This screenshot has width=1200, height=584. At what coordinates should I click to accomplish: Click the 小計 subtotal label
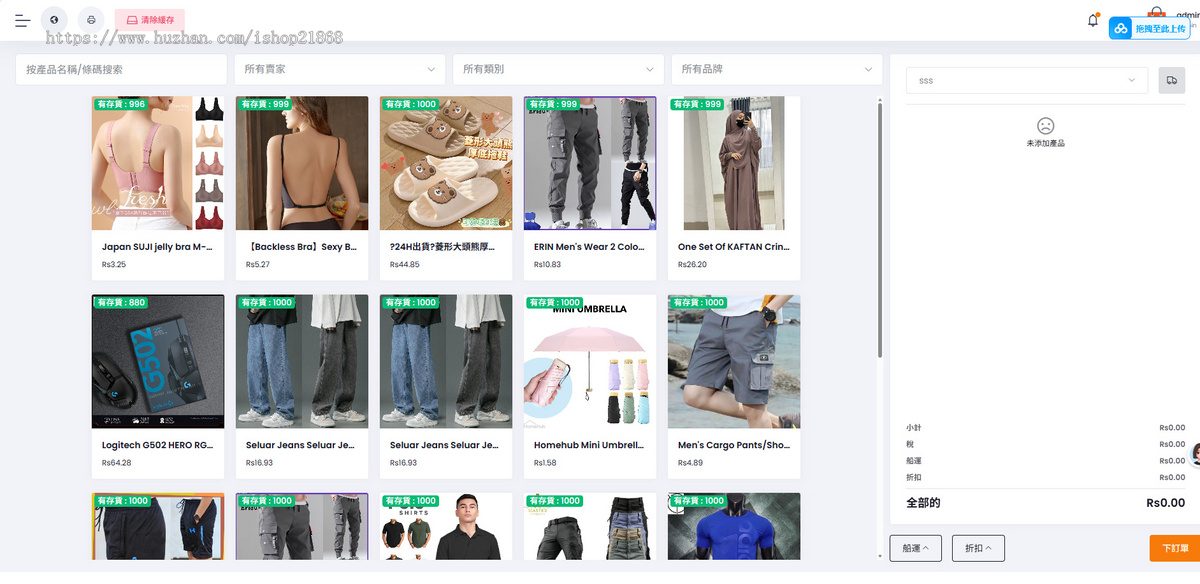(x=913, y=428)
